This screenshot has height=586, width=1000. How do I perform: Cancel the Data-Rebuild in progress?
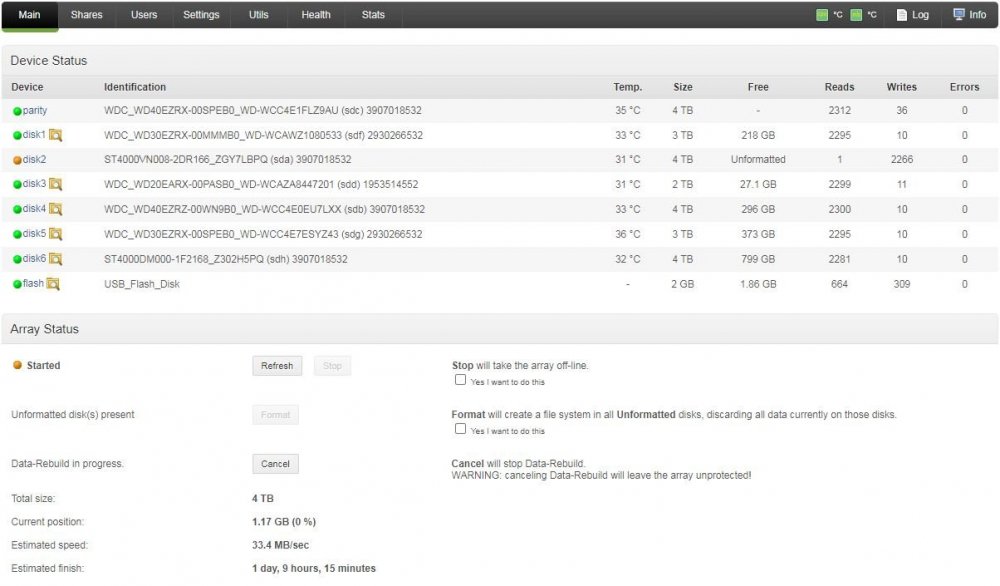[x=276, y=464]
